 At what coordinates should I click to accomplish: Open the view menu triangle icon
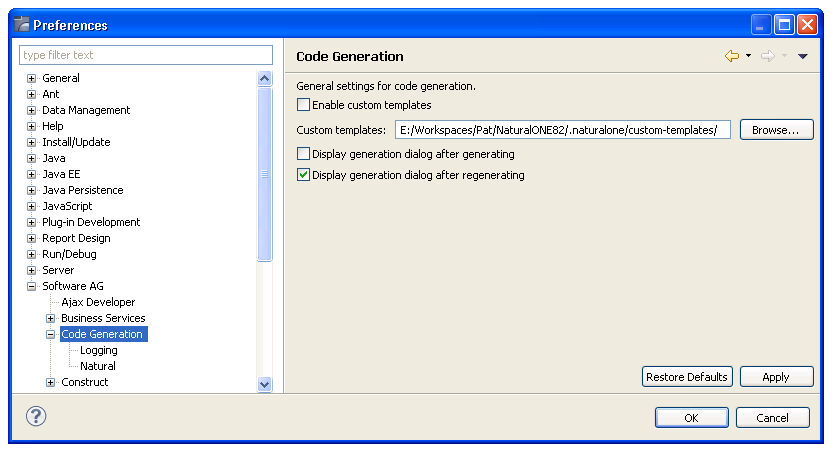click(802, 56)
